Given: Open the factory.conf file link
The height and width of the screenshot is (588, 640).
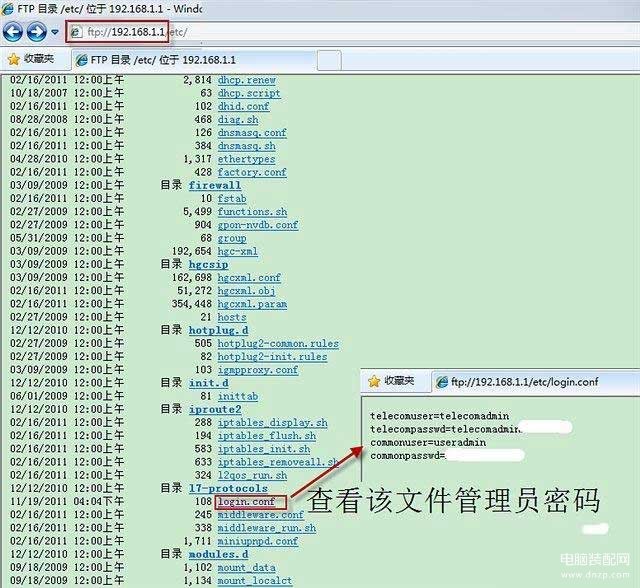Looking at the screenshot, I should [252, 172].
